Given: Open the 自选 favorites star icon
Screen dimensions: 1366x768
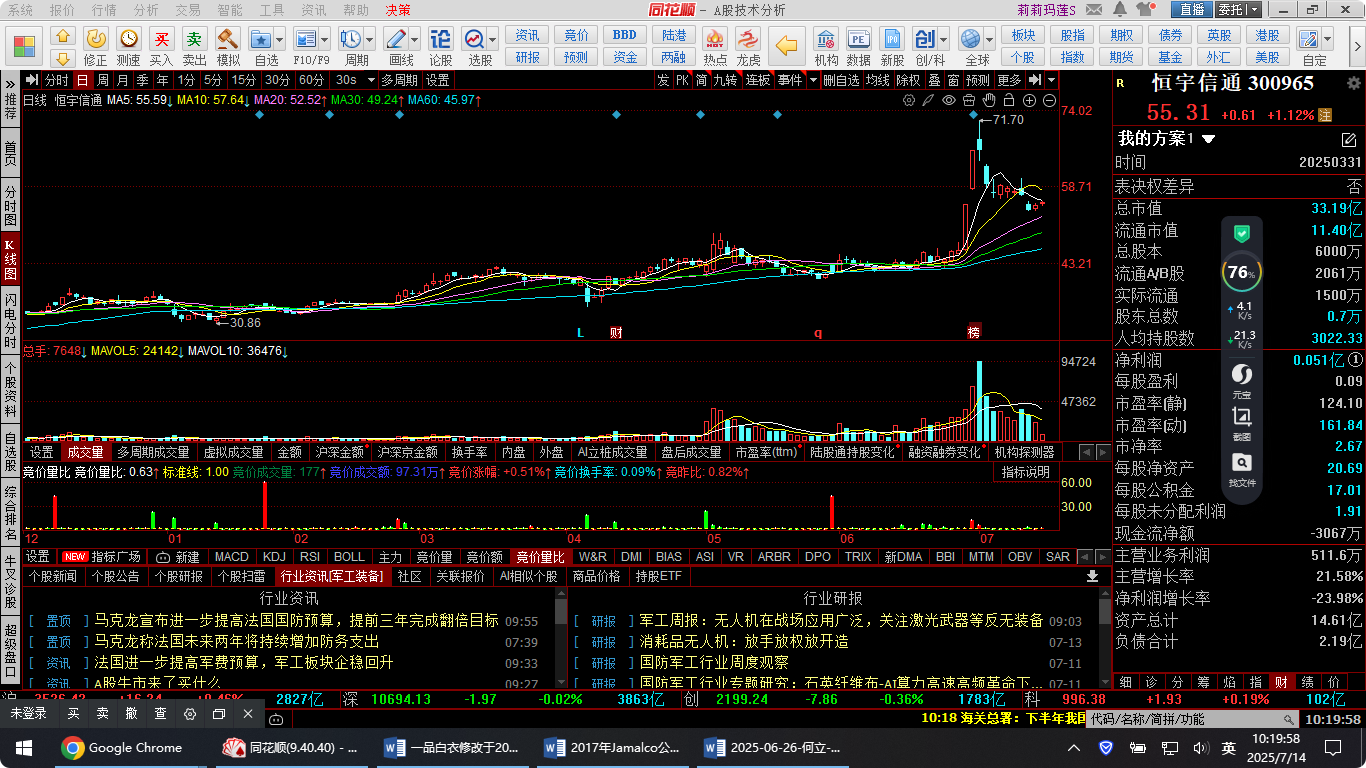Looking at the screenshot, I should pos(261,39).
